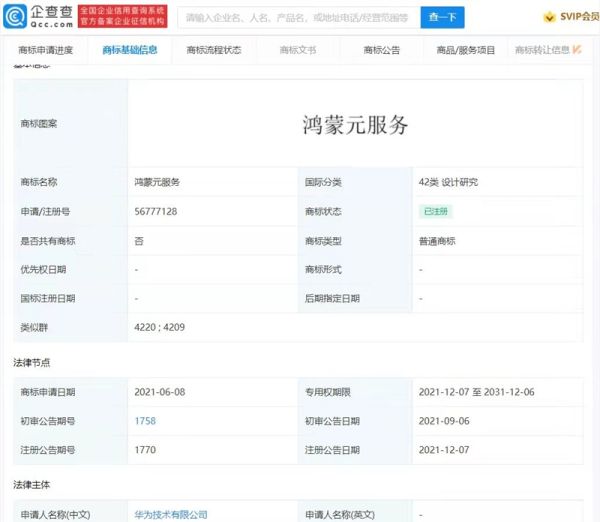Image resolution: width=600 pixels, height=522 pixels.
Task: Select the exclusive period 2021-12-07 至 2031-12-06
Action: click(x=476, y=392)
